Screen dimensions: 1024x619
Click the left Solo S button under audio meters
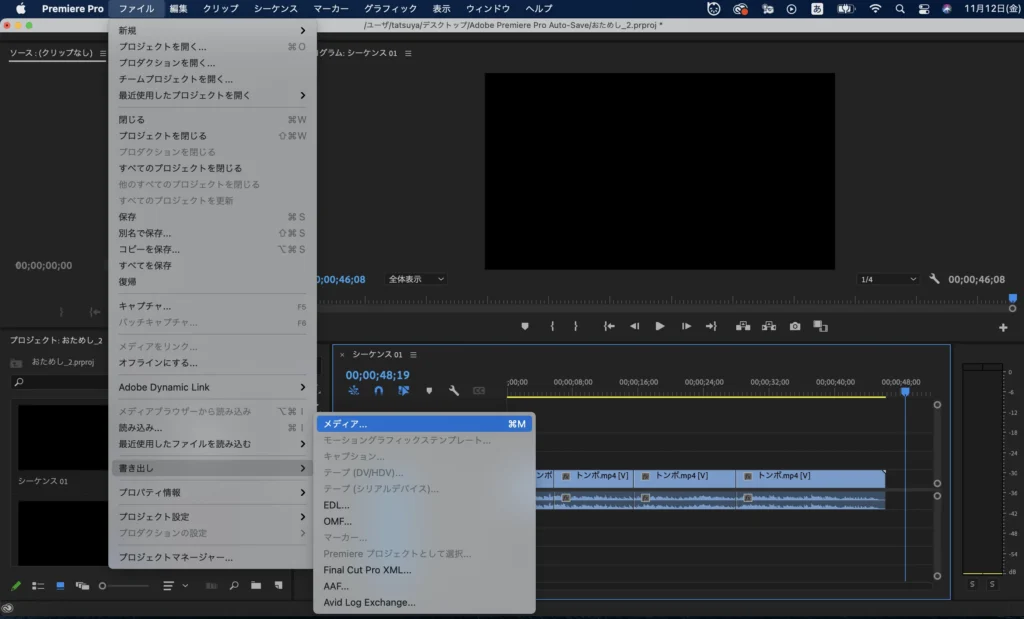click(971, 584)
